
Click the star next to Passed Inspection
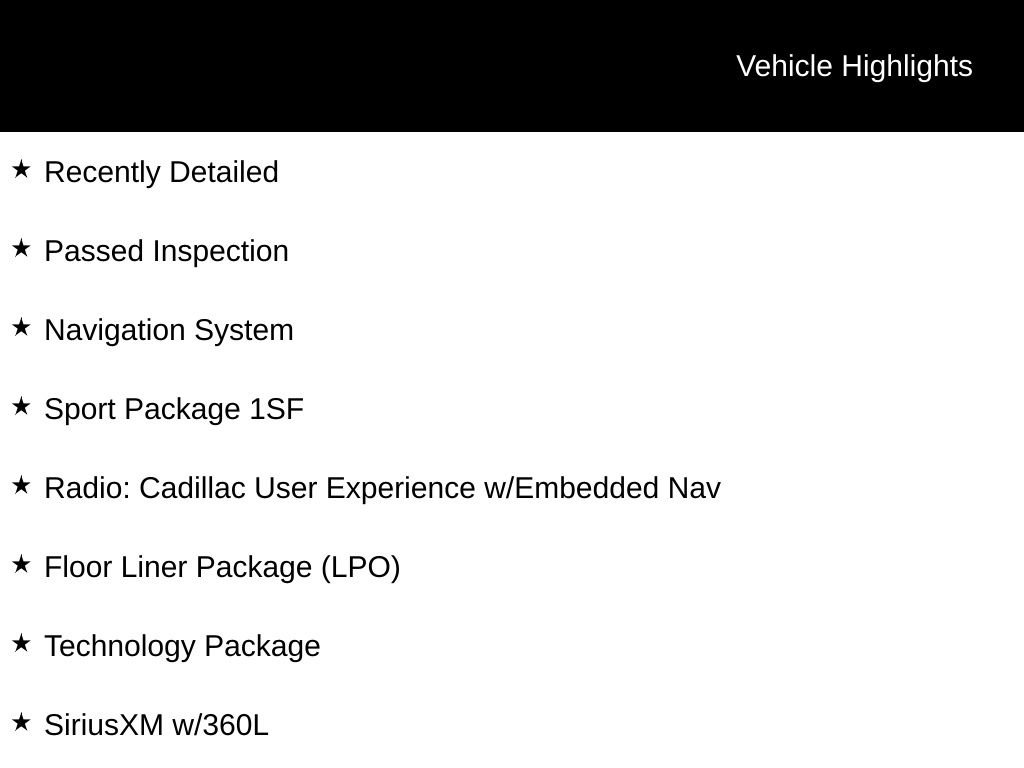[x=21, y=249]
